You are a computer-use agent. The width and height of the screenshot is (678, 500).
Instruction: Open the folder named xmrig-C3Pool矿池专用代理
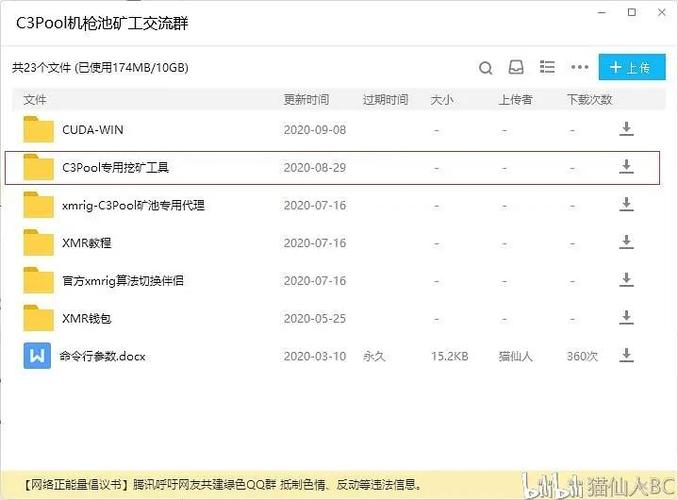click(x=133, y=205)
